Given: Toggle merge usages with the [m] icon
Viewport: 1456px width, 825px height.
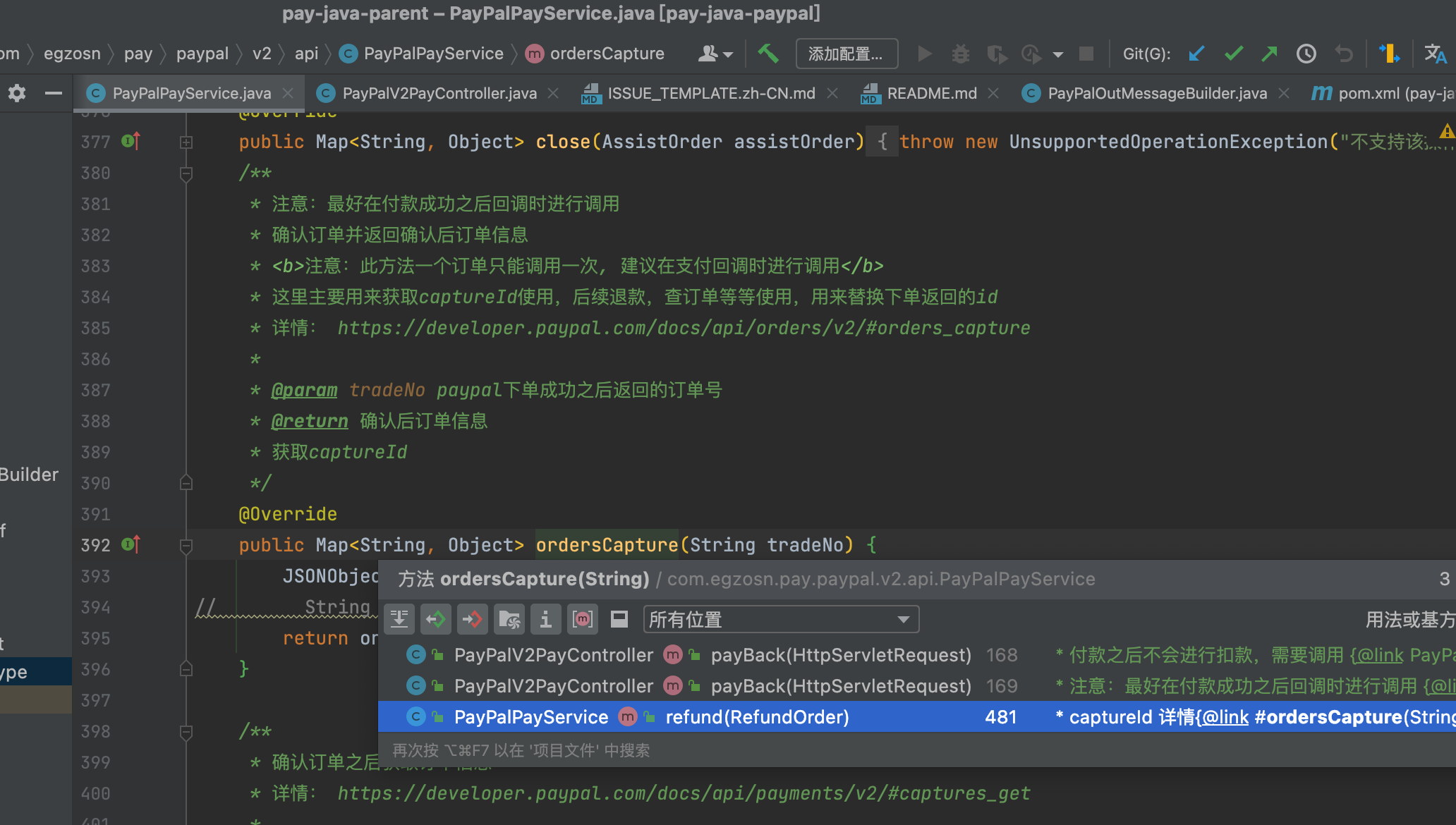Looking at the screenshot, I should point(583,619).
